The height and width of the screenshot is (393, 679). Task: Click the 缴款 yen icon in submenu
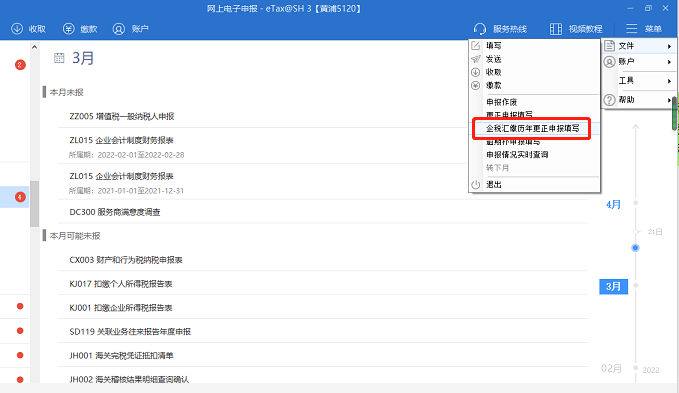click(x=475, y=85)
